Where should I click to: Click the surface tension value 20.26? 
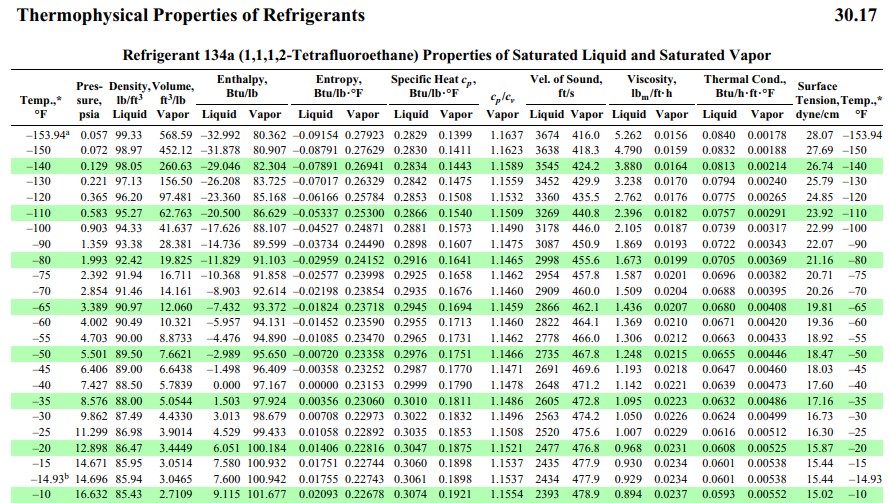pos(820,291)
